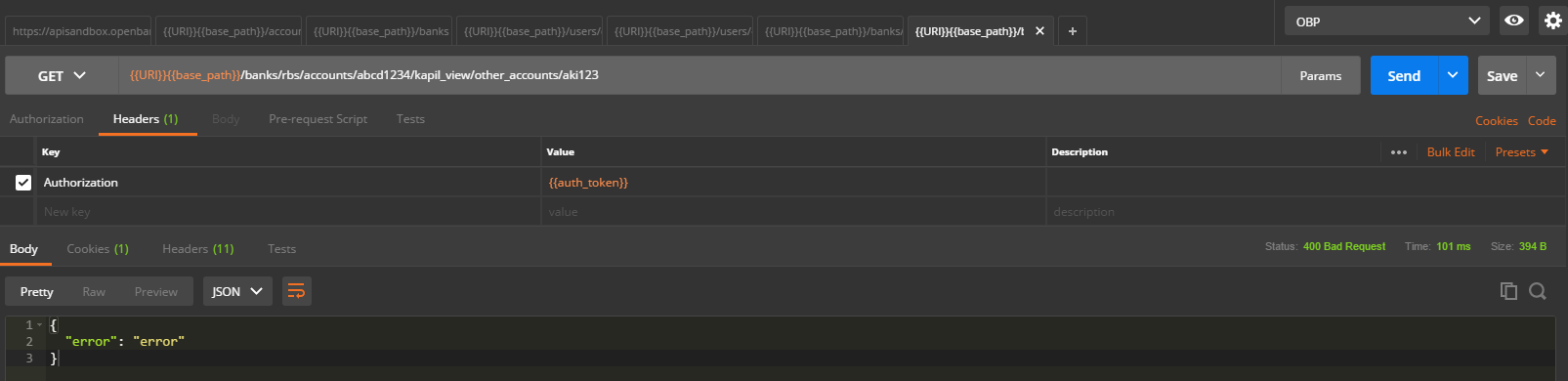Screen dimensions: 1568x381
Task: Toggle the wrap lines icon in response
Action: pos(296,291)
